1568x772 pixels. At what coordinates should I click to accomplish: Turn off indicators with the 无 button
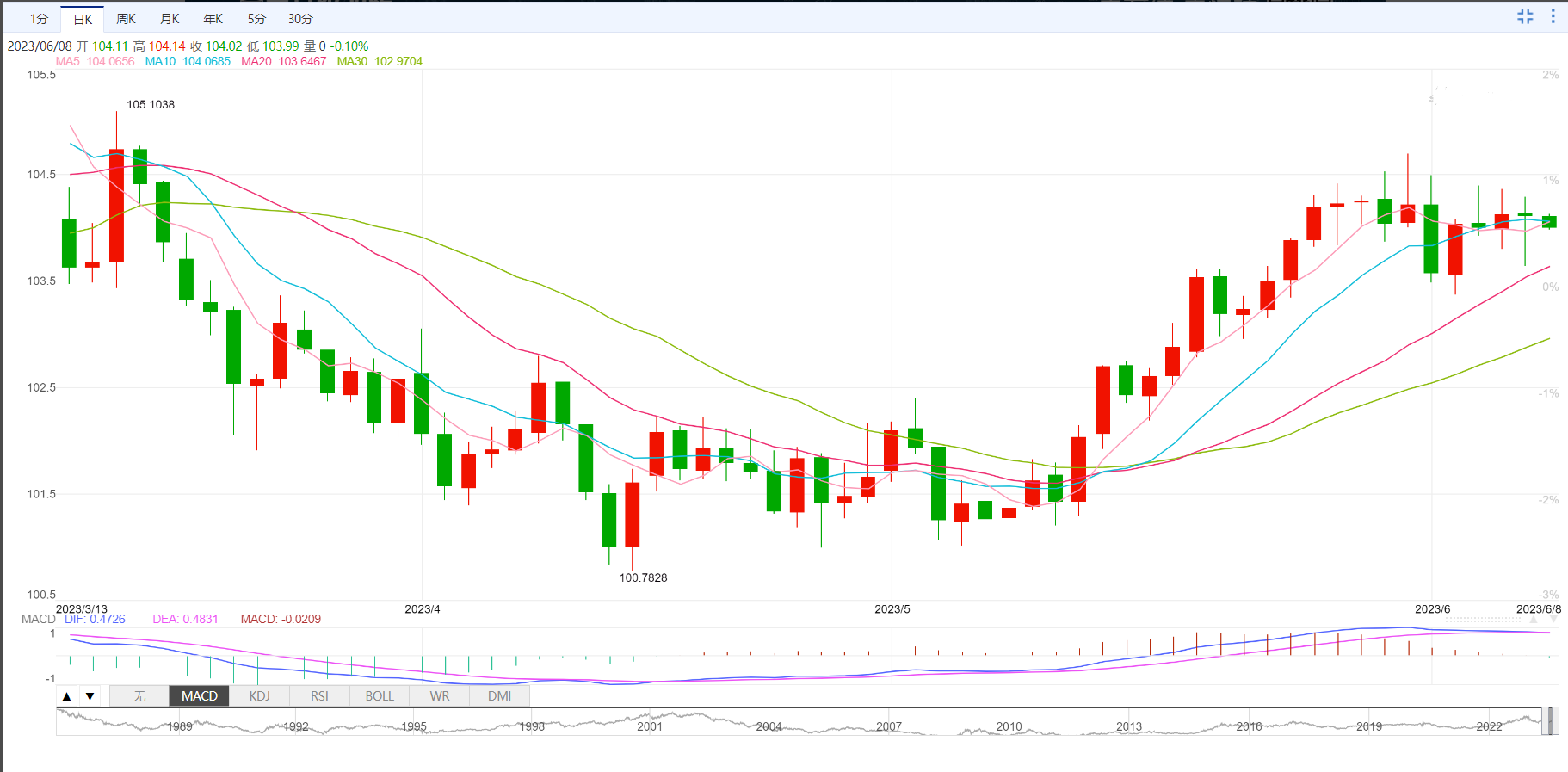(139, 696)
